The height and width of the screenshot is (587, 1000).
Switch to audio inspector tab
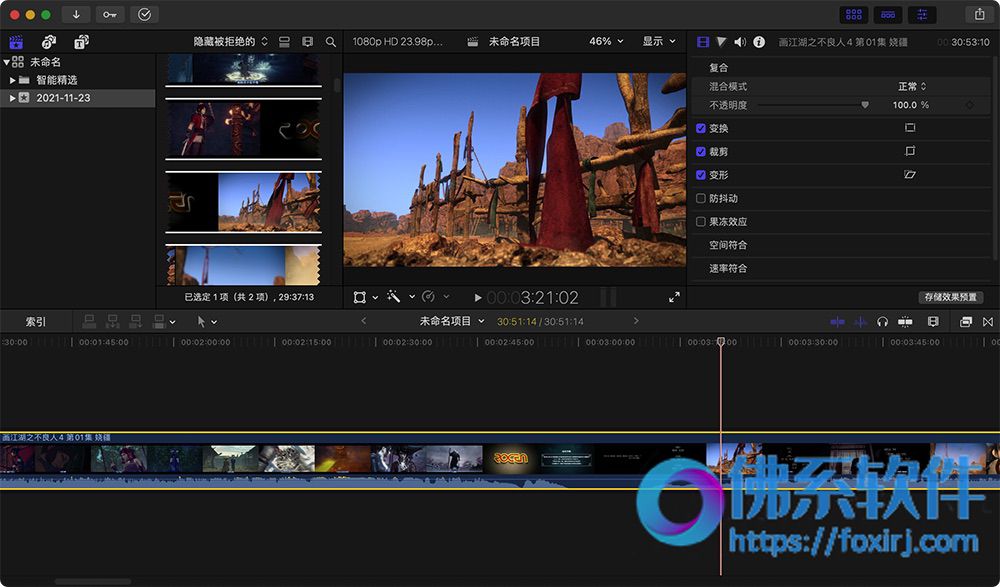point(740,42)
